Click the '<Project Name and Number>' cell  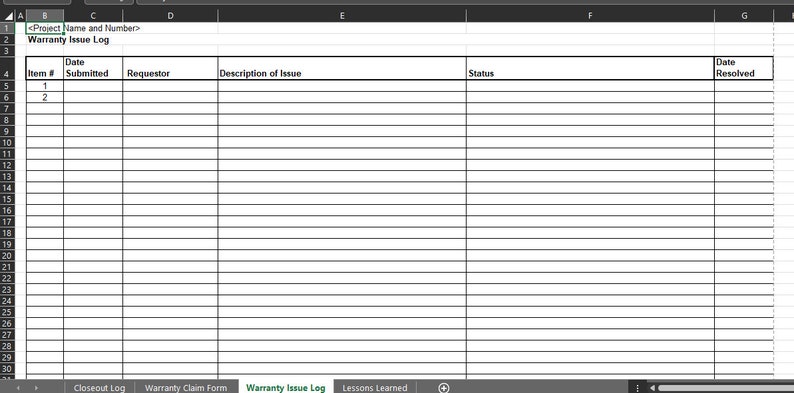pos(45,28)
